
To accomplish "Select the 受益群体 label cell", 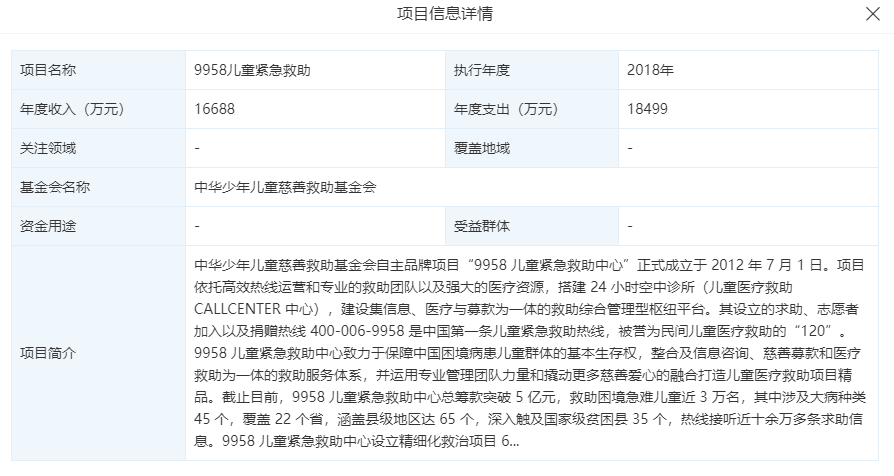I will coord(531,226).
